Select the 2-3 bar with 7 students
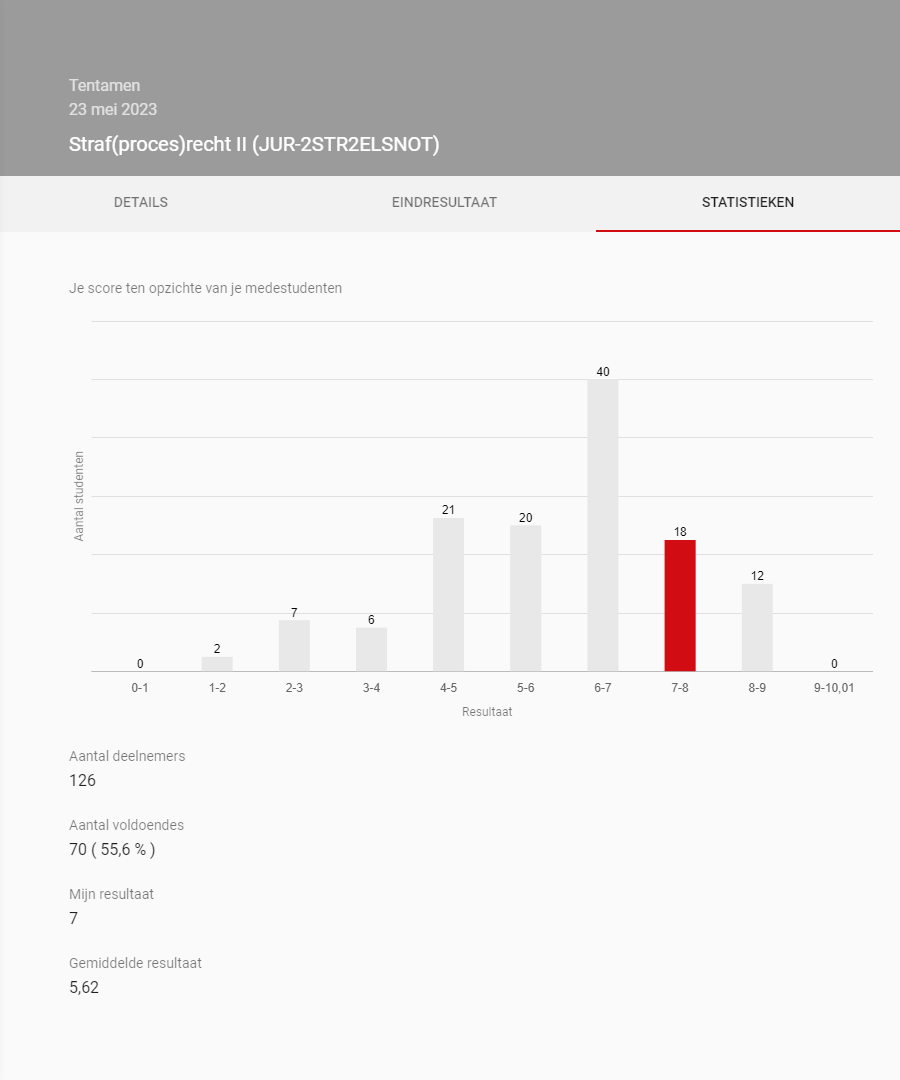 point(294,646)
